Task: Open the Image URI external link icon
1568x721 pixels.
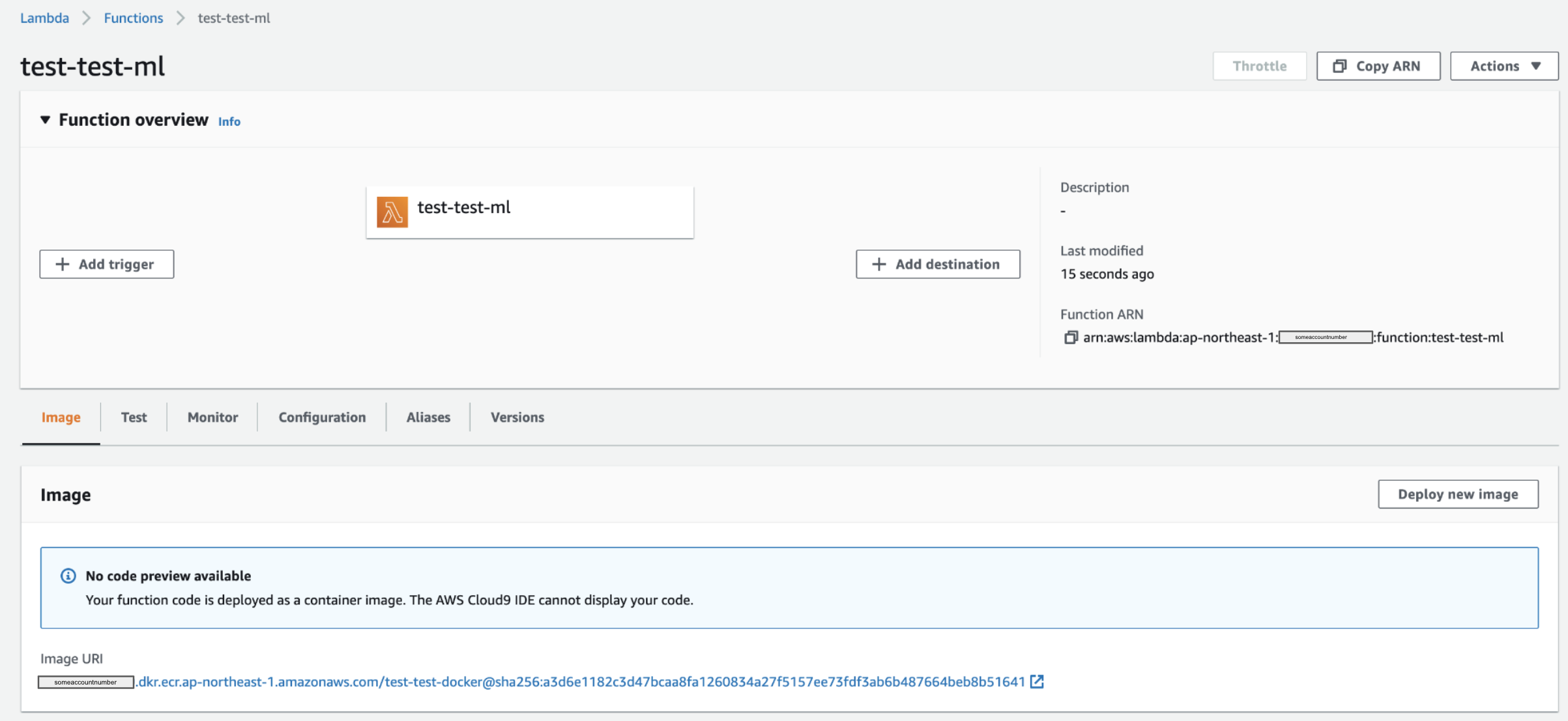Action: [1037, 681]
